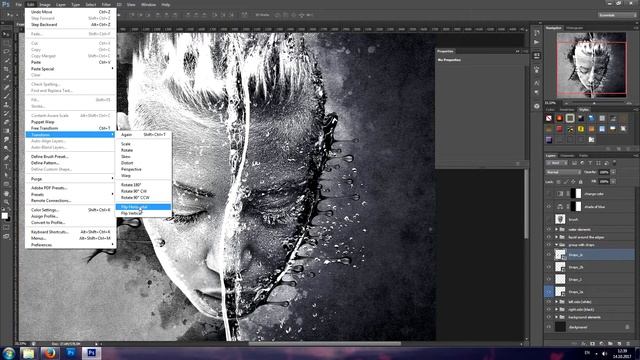Switch to the Histogram tab
Image resolution: width=640 pixels, height=360 pixels.
pos(574,28)
